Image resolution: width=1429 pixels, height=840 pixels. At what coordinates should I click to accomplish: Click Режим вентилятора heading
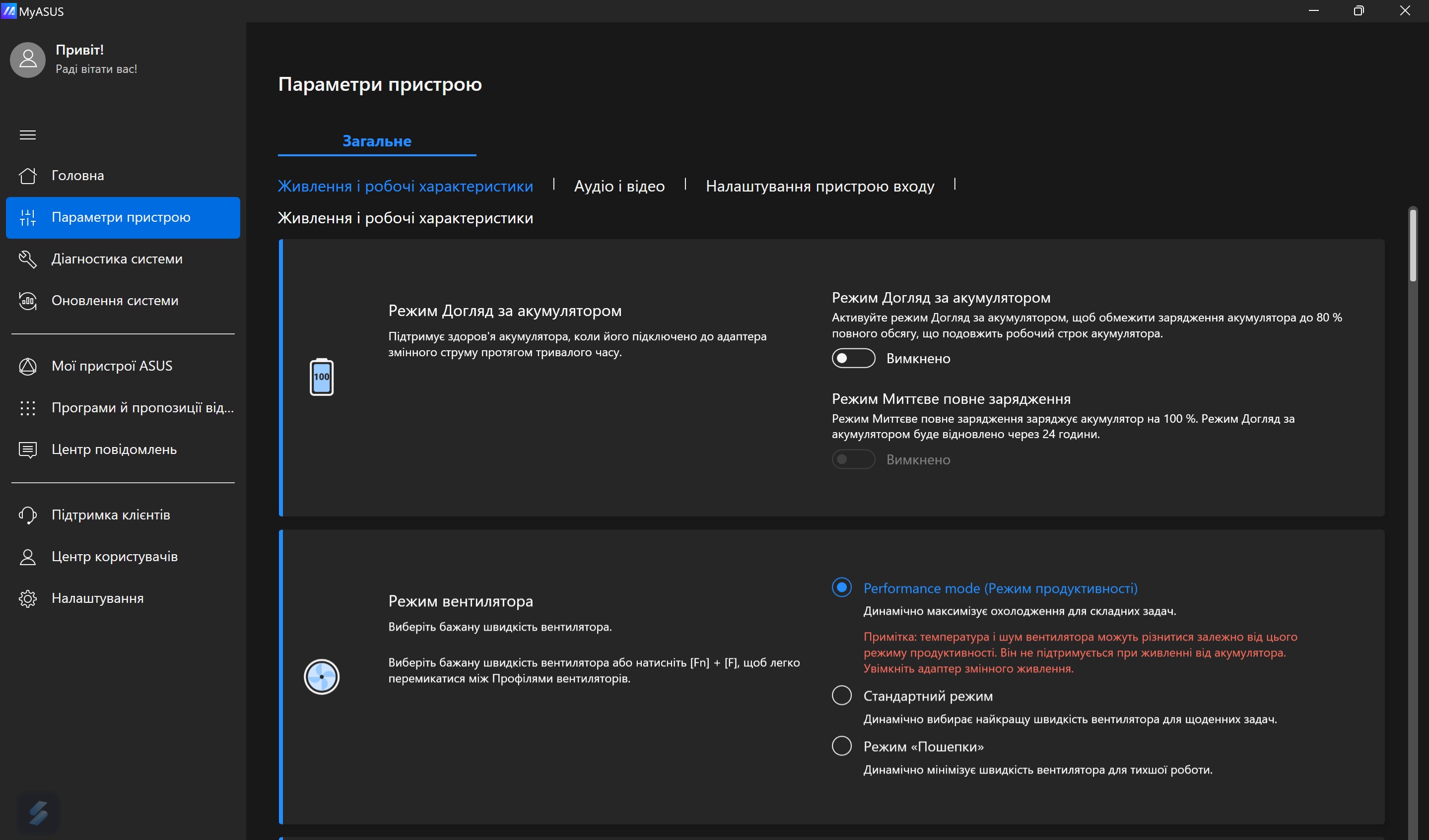click(461, 601)
